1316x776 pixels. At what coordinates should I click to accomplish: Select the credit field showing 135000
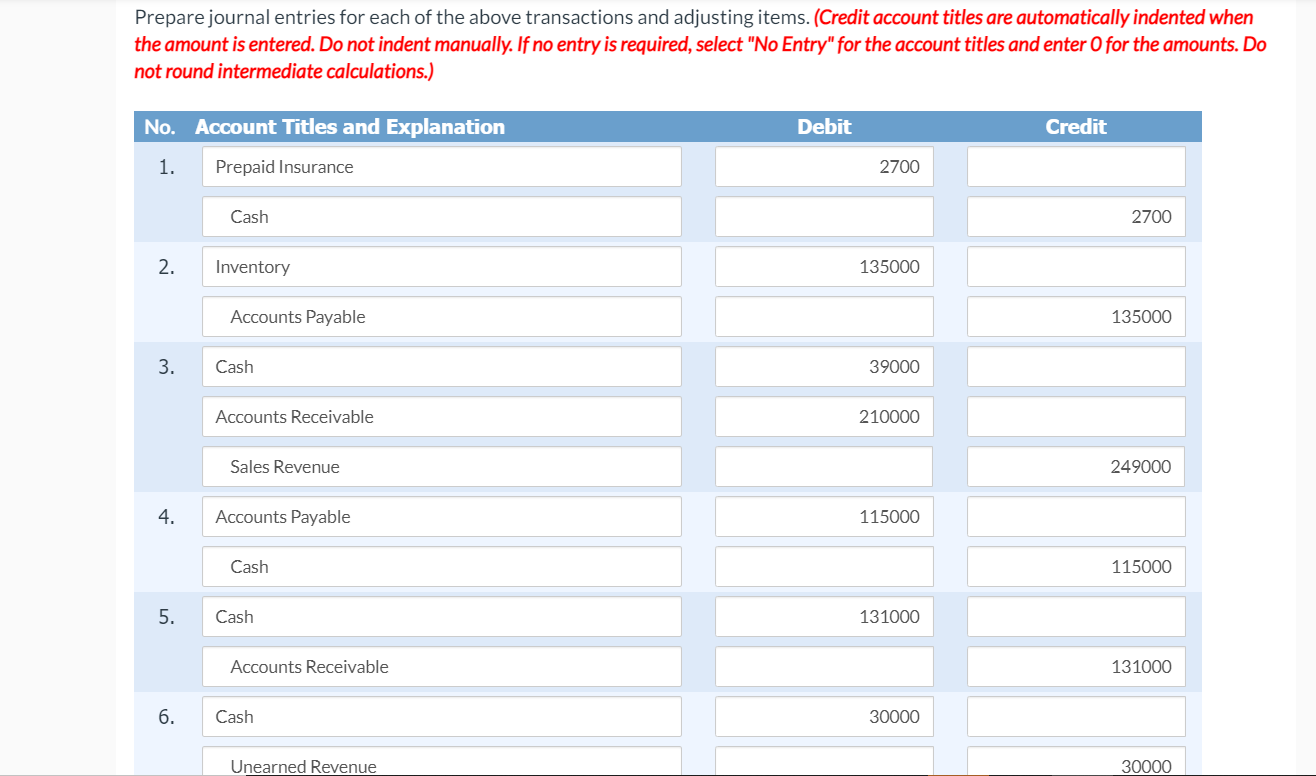click(x=1076, y=317)
